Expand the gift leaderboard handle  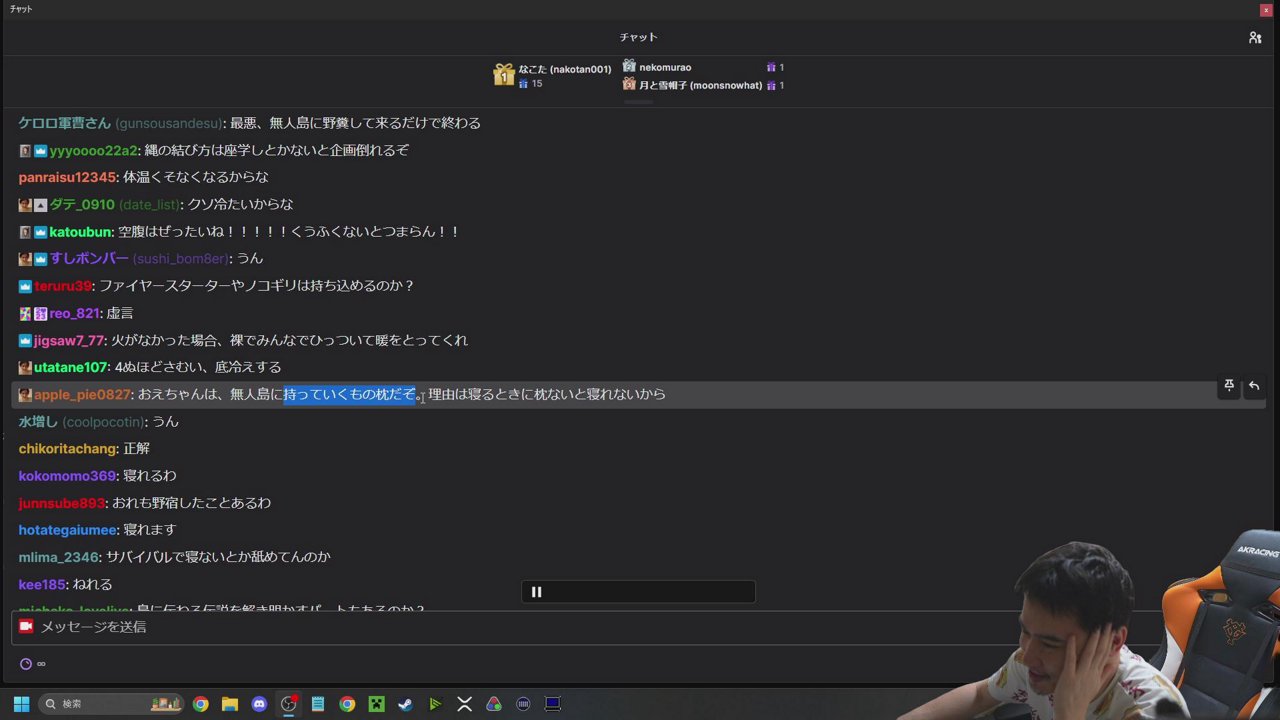click(638, 102)
